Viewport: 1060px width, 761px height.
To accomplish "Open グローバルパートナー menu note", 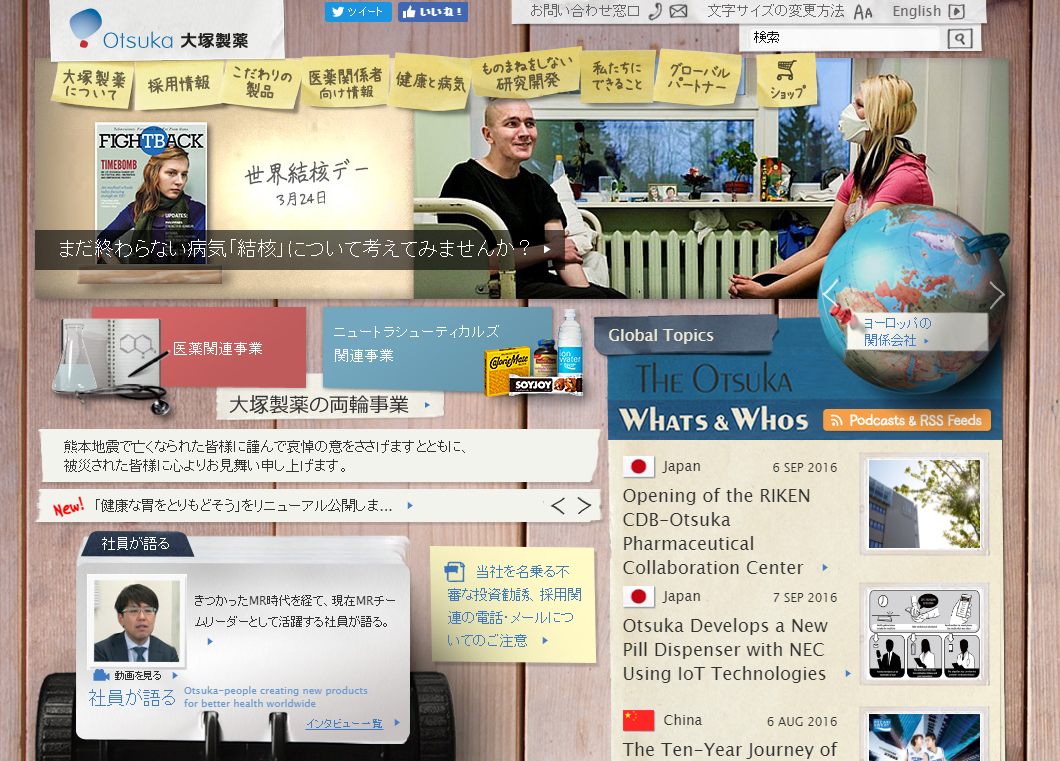I will [699, 78].
